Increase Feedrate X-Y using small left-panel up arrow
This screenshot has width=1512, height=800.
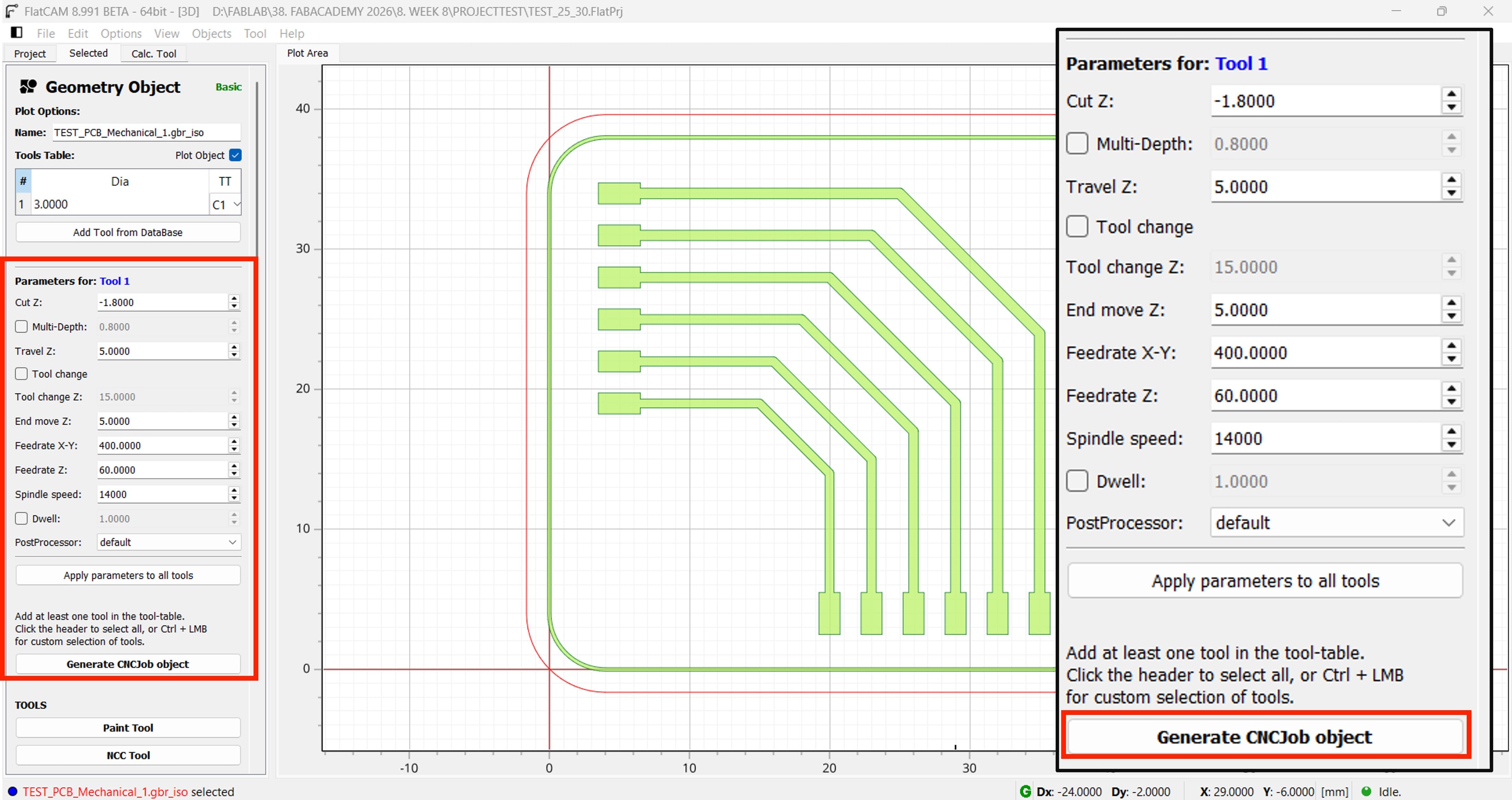click(x=234, y=442)
